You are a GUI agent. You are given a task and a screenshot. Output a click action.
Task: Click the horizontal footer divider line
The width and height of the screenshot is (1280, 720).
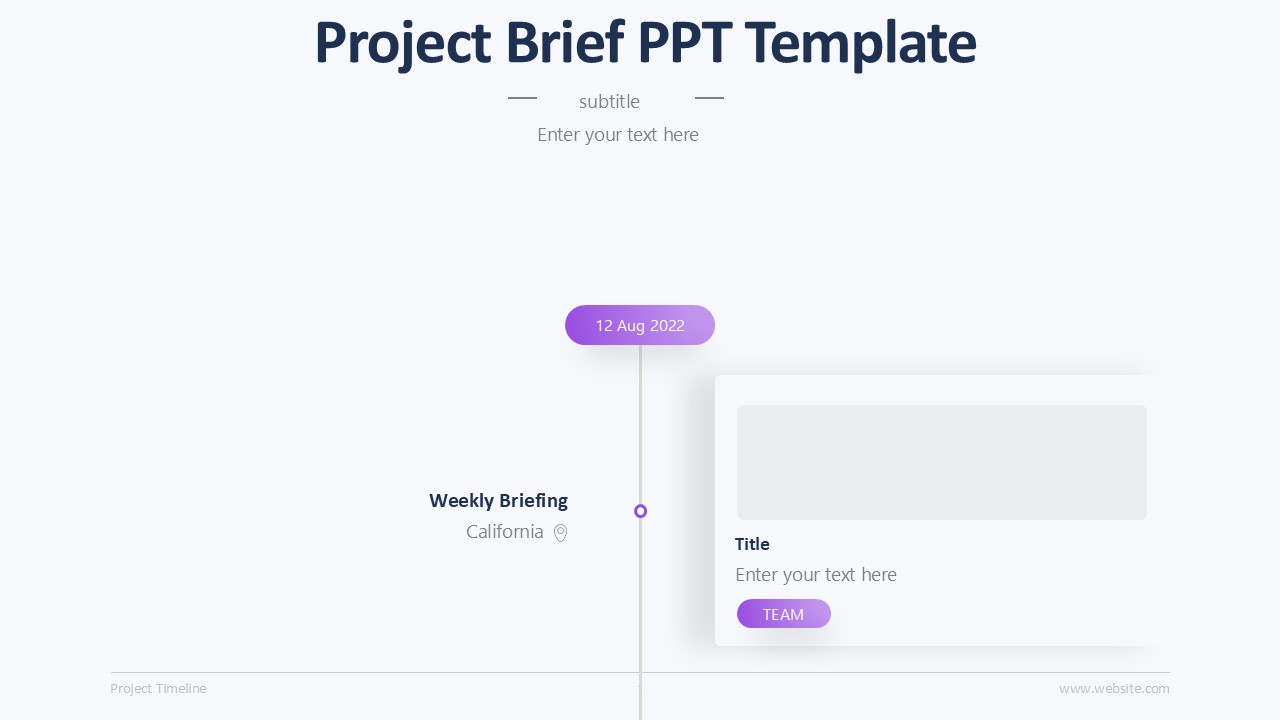400,672
